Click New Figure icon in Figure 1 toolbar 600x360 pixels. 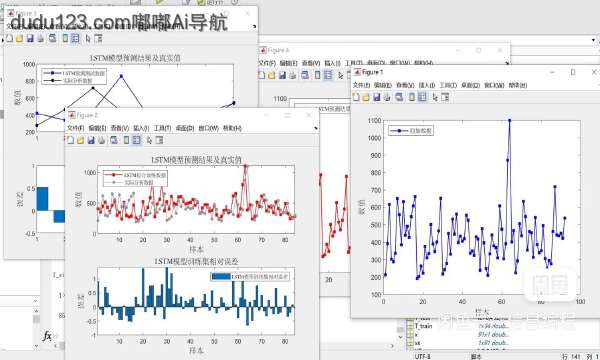[x=356, y=97]
